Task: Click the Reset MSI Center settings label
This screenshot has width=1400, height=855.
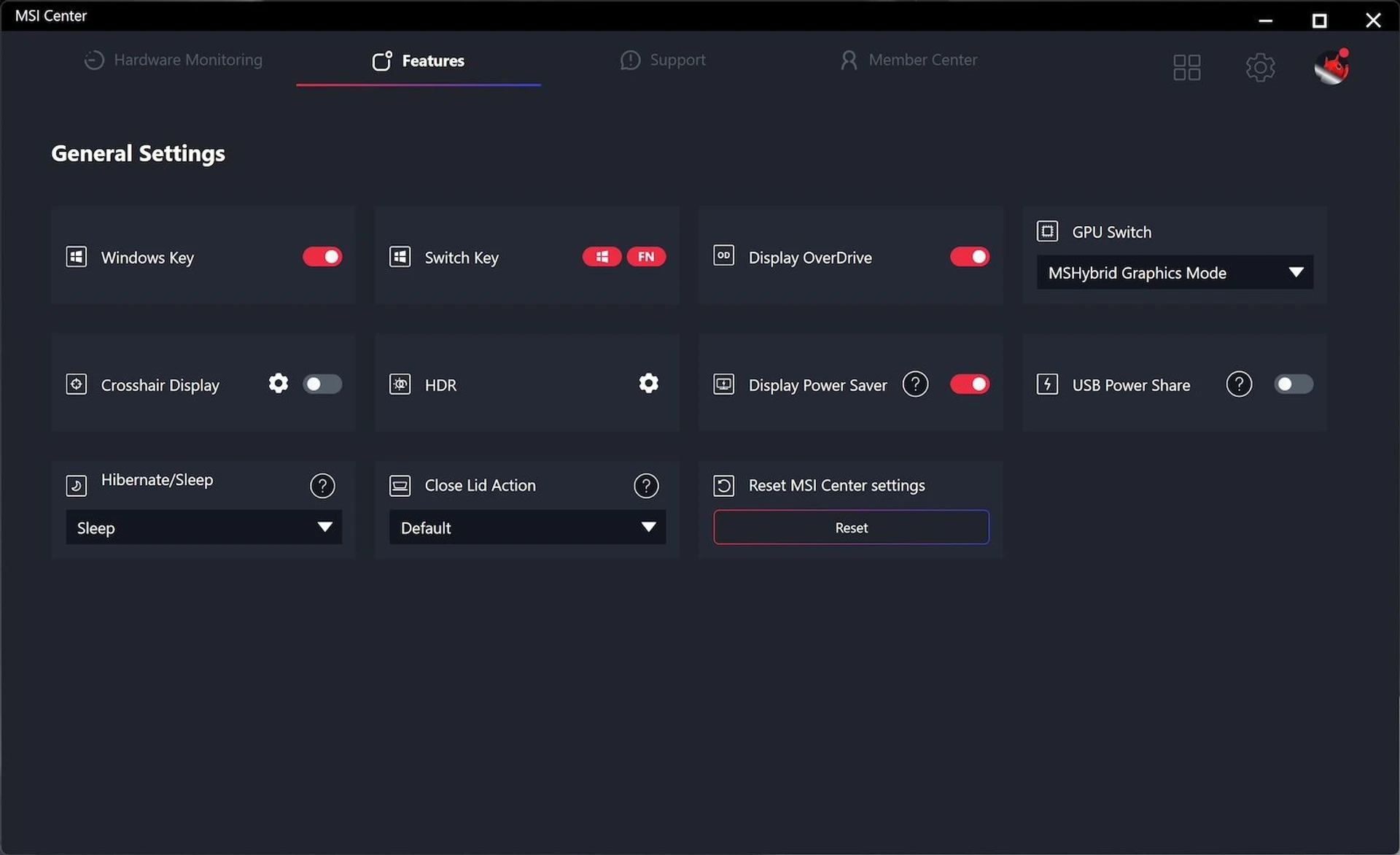Action: 836,485
